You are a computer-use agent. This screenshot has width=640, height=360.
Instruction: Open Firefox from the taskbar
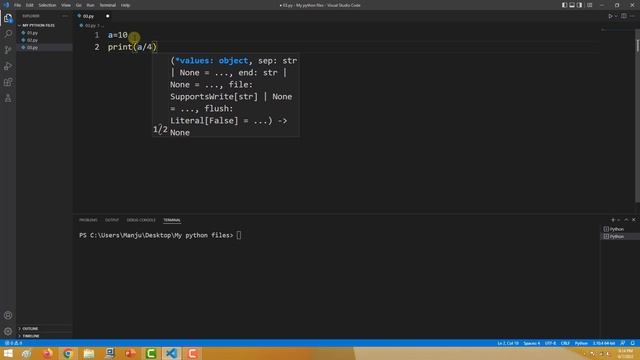click(x=47, y=353)
